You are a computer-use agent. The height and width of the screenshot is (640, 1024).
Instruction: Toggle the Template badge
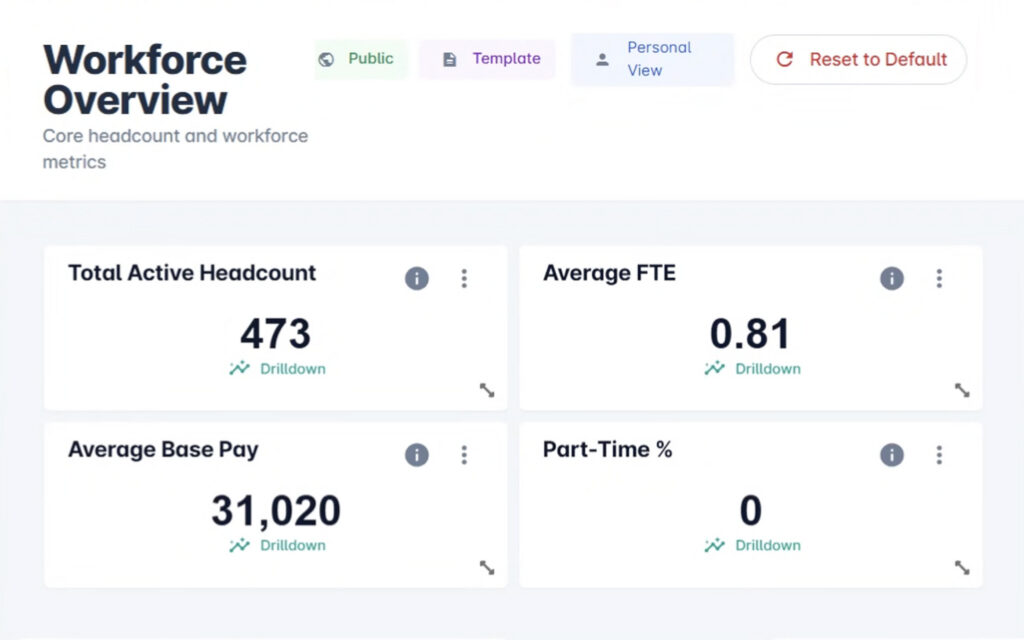[488, 59]
